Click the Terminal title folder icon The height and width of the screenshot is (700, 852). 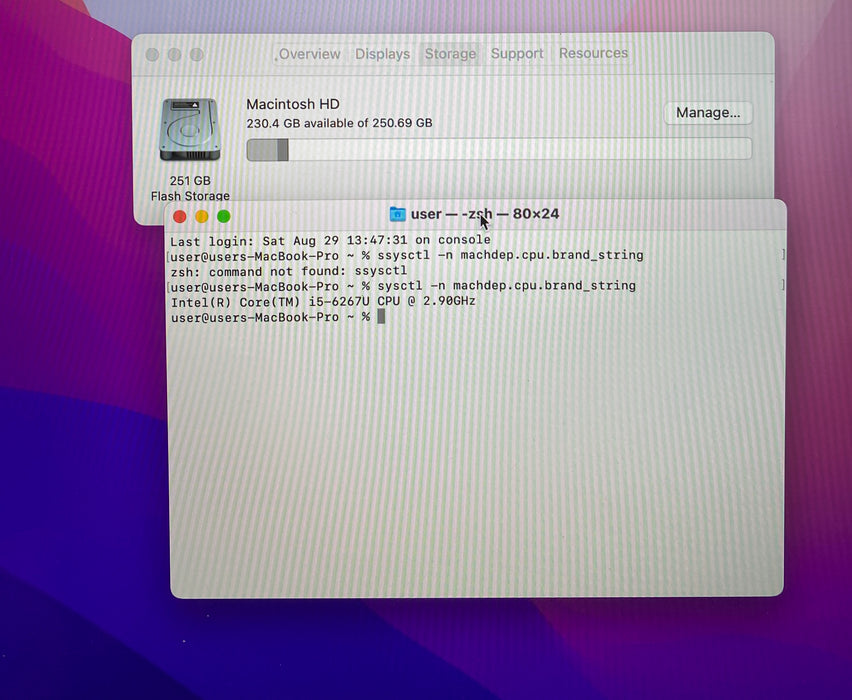point(398,214)
